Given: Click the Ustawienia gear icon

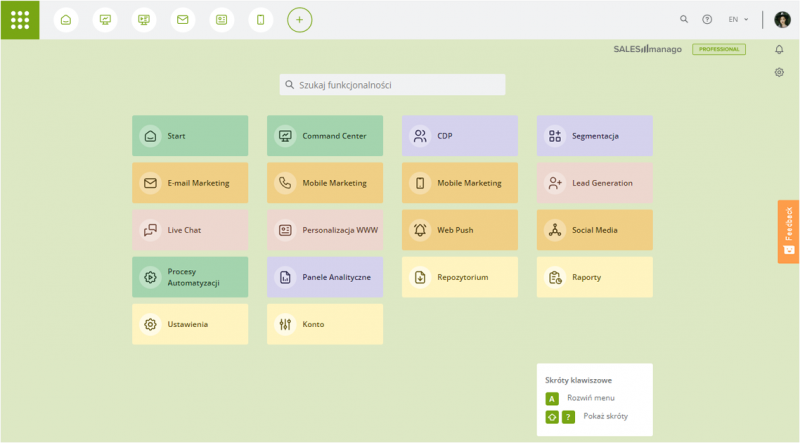Looking at the screenshot, I should [x=150, y=324].
